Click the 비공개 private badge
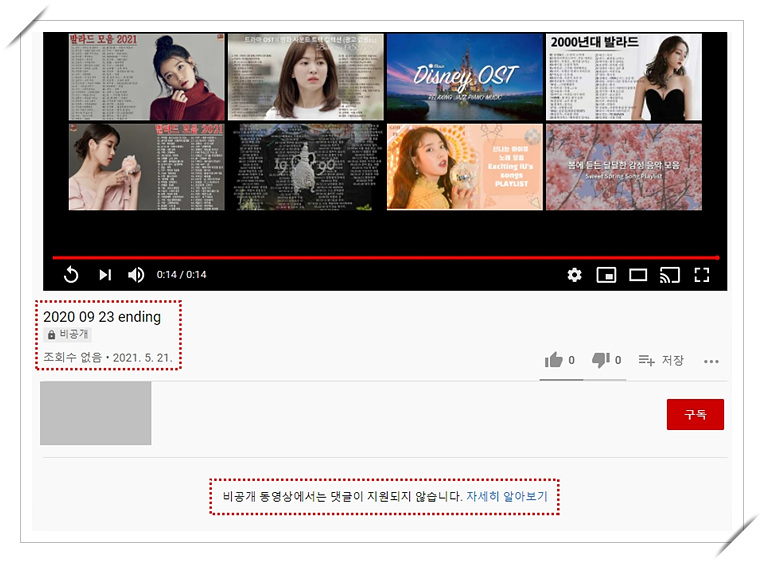 [x=68, y=334]
